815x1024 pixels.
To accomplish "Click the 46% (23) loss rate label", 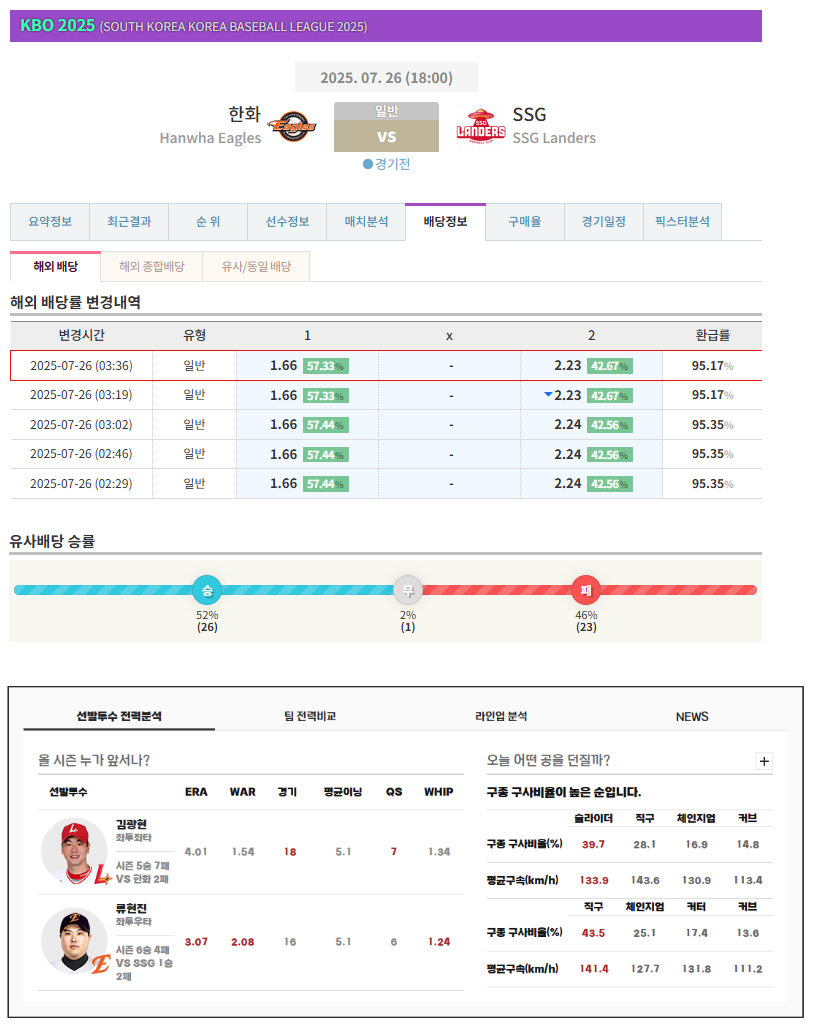I will (586, 621).
